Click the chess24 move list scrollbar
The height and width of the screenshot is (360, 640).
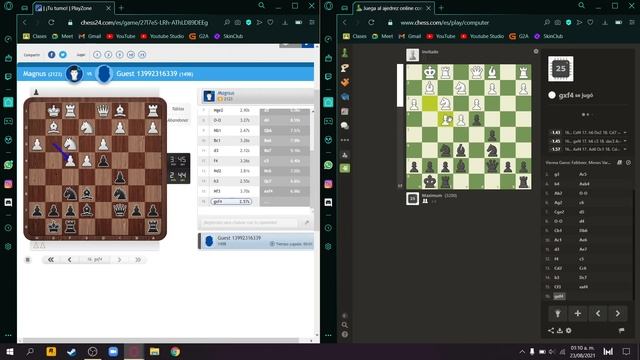click(x=313, y=131)
